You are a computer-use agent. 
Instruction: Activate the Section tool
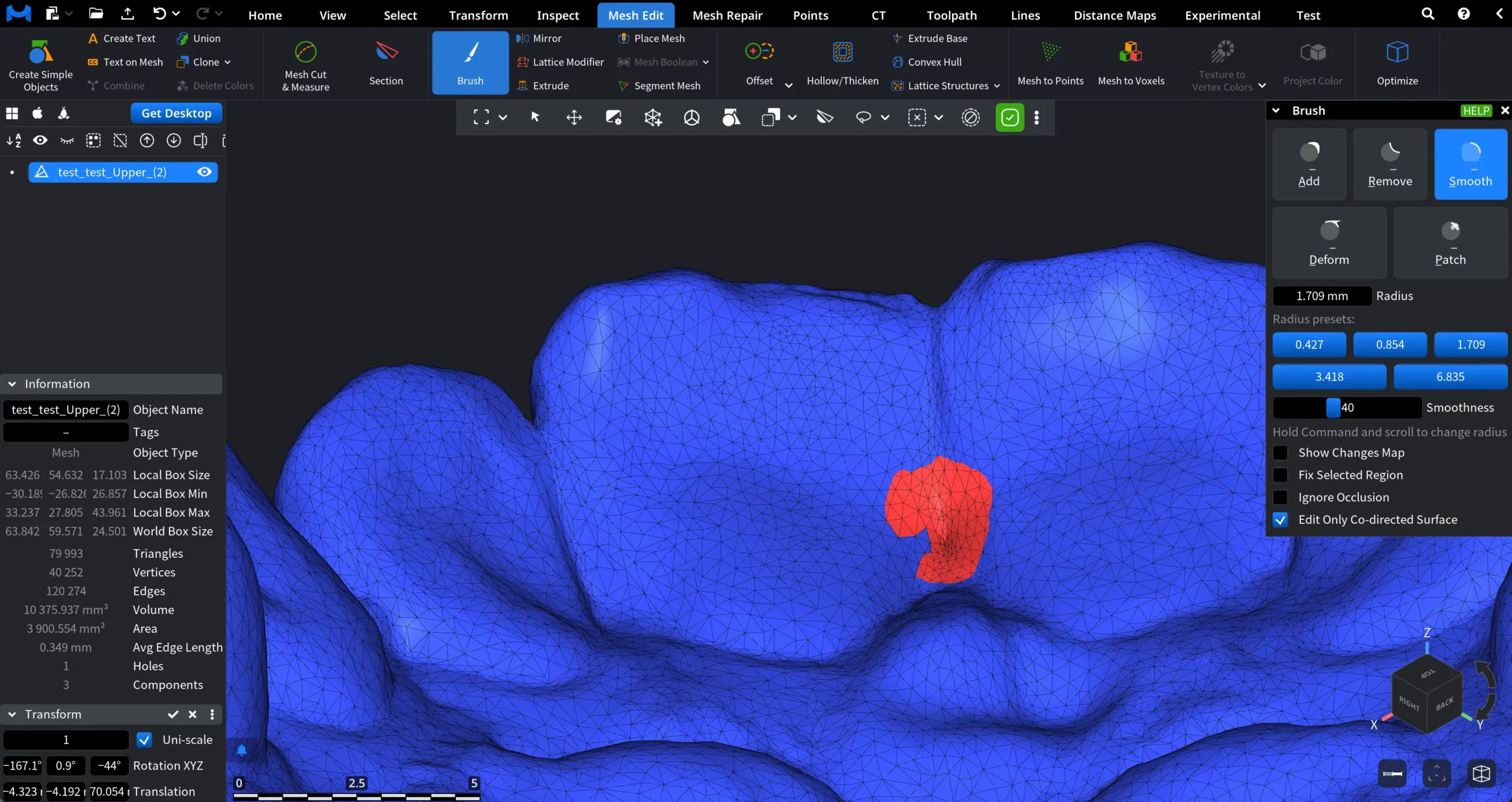pyautogui.click(x=386, y=64)
